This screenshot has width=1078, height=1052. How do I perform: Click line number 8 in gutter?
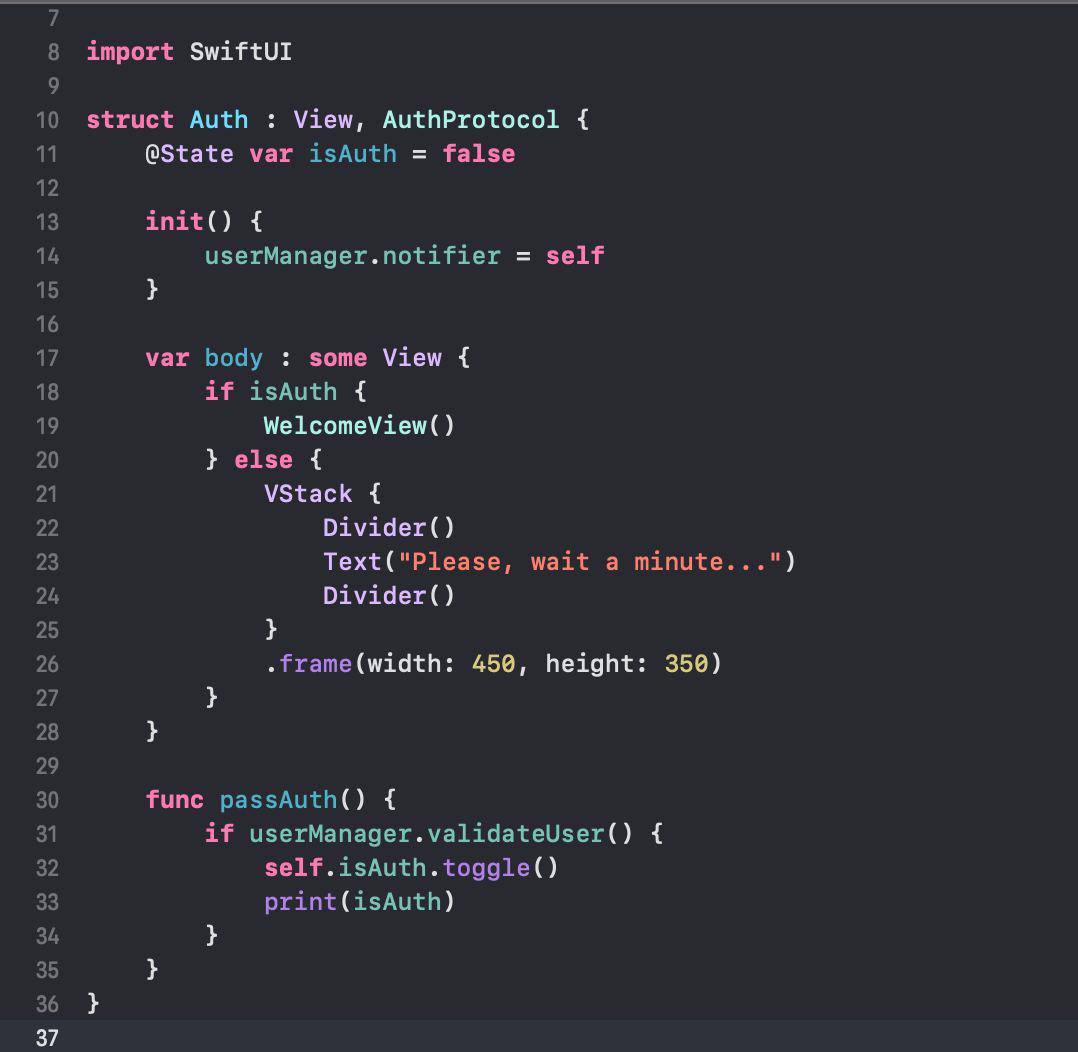pos(53,52)
